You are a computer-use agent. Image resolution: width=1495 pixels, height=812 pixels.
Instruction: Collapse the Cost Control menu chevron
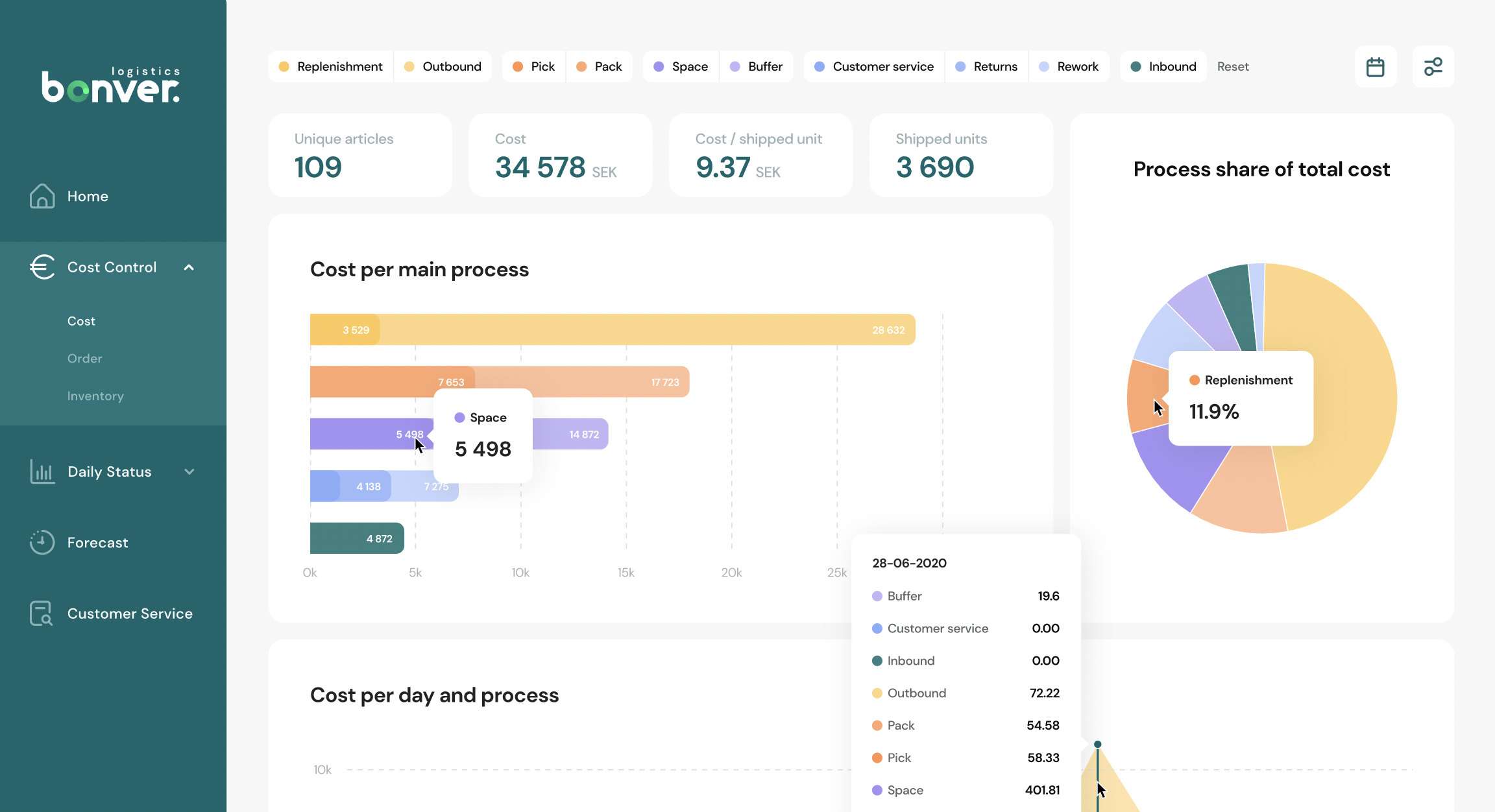[x=189, y=267]
